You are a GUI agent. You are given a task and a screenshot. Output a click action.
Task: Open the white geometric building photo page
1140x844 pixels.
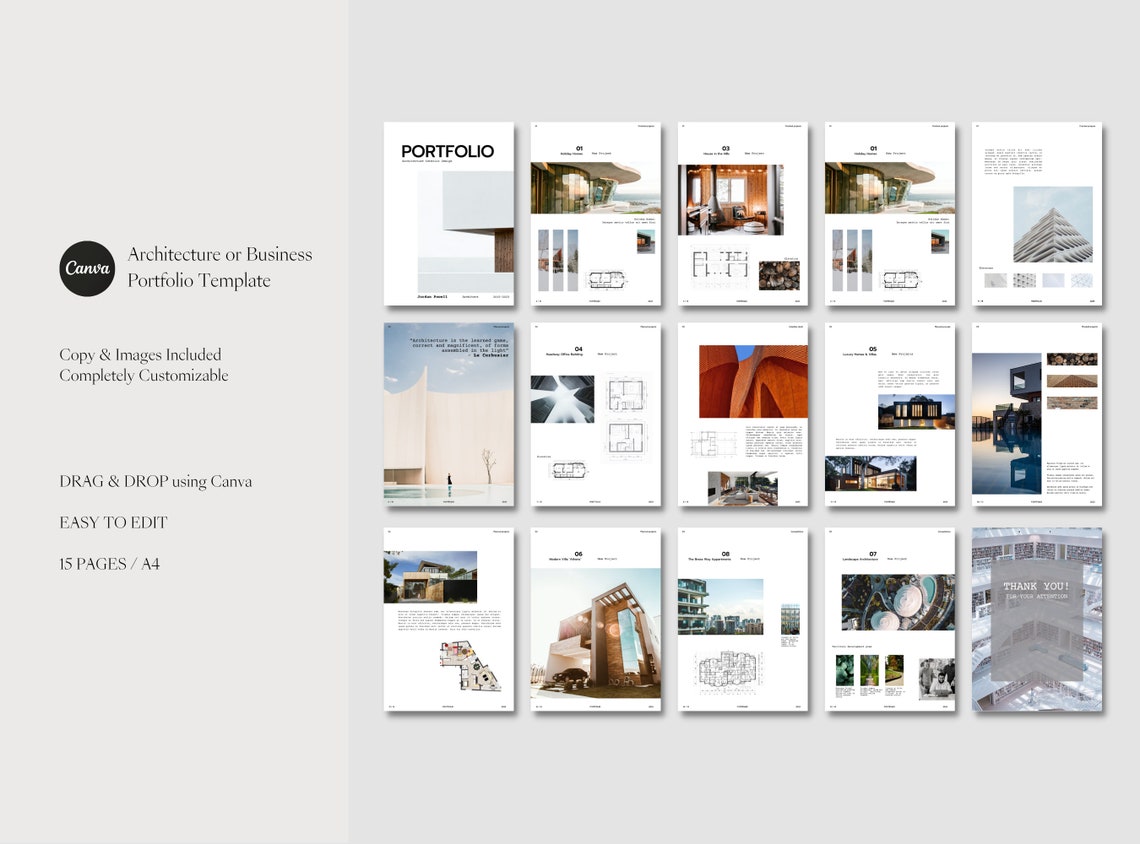coord(1036,213)
